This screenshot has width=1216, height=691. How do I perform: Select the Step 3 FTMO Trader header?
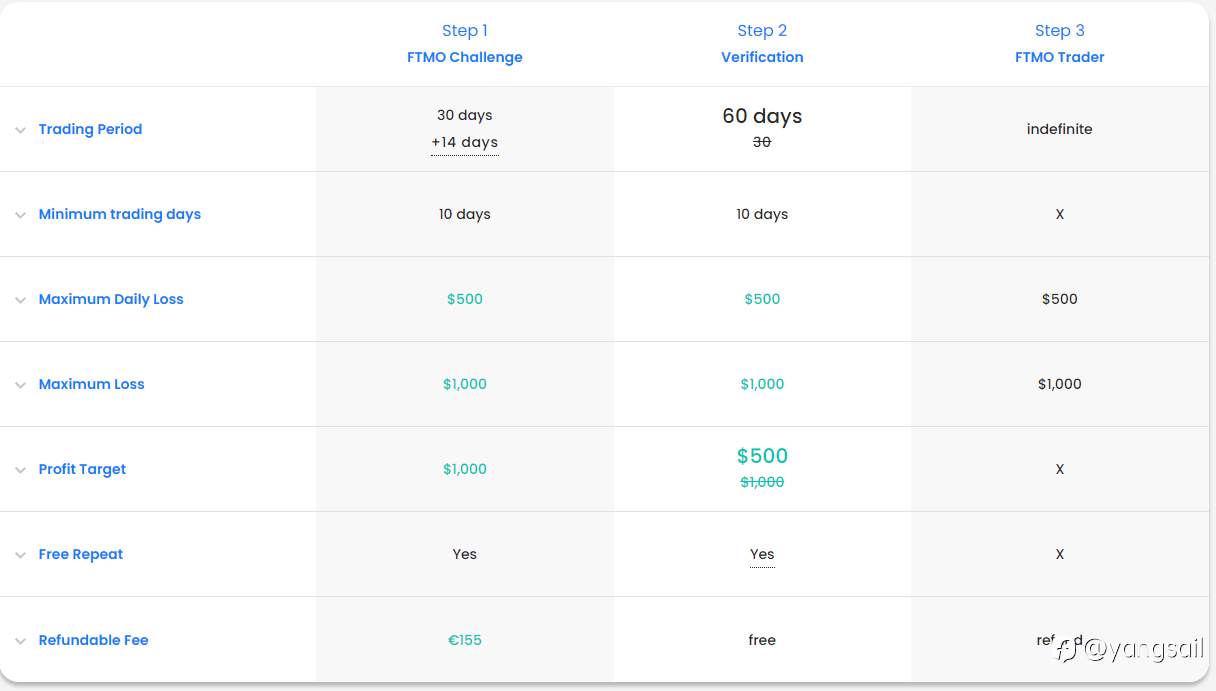pyautogui.click(x=1060, y=43)
